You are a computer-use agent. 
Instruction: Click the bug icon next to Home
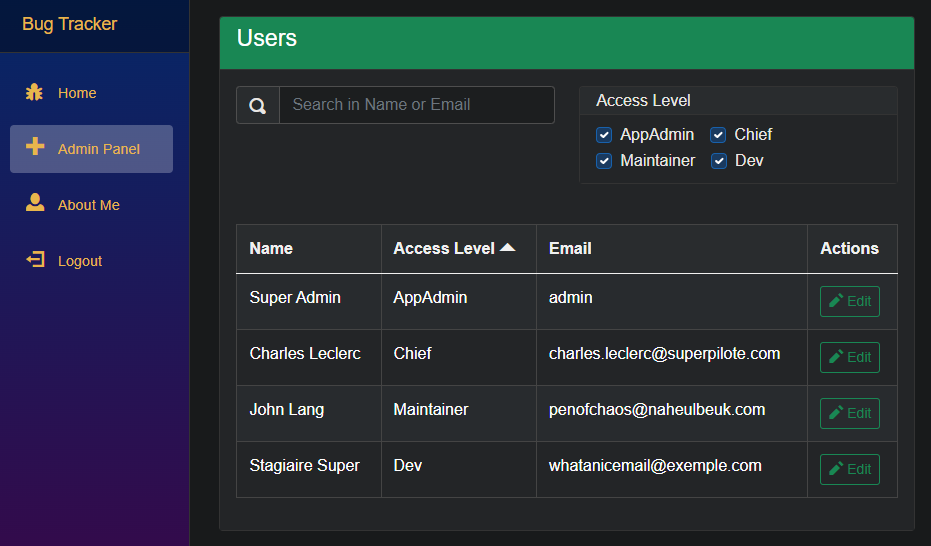[34, 93]
